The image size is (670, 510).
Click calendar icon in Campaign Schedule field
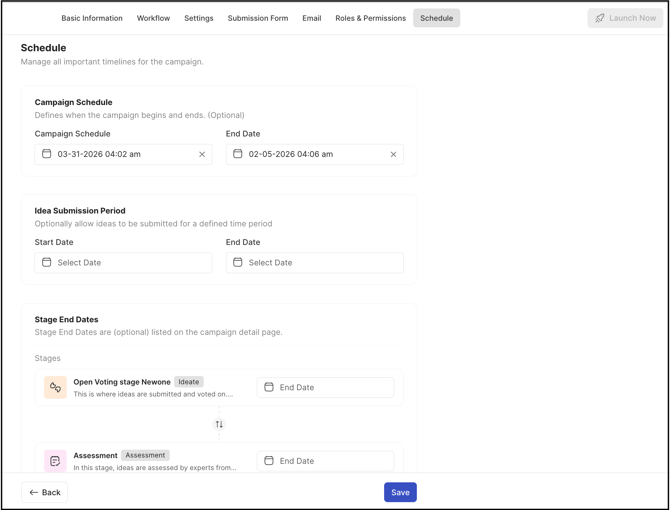click(46, 154)
